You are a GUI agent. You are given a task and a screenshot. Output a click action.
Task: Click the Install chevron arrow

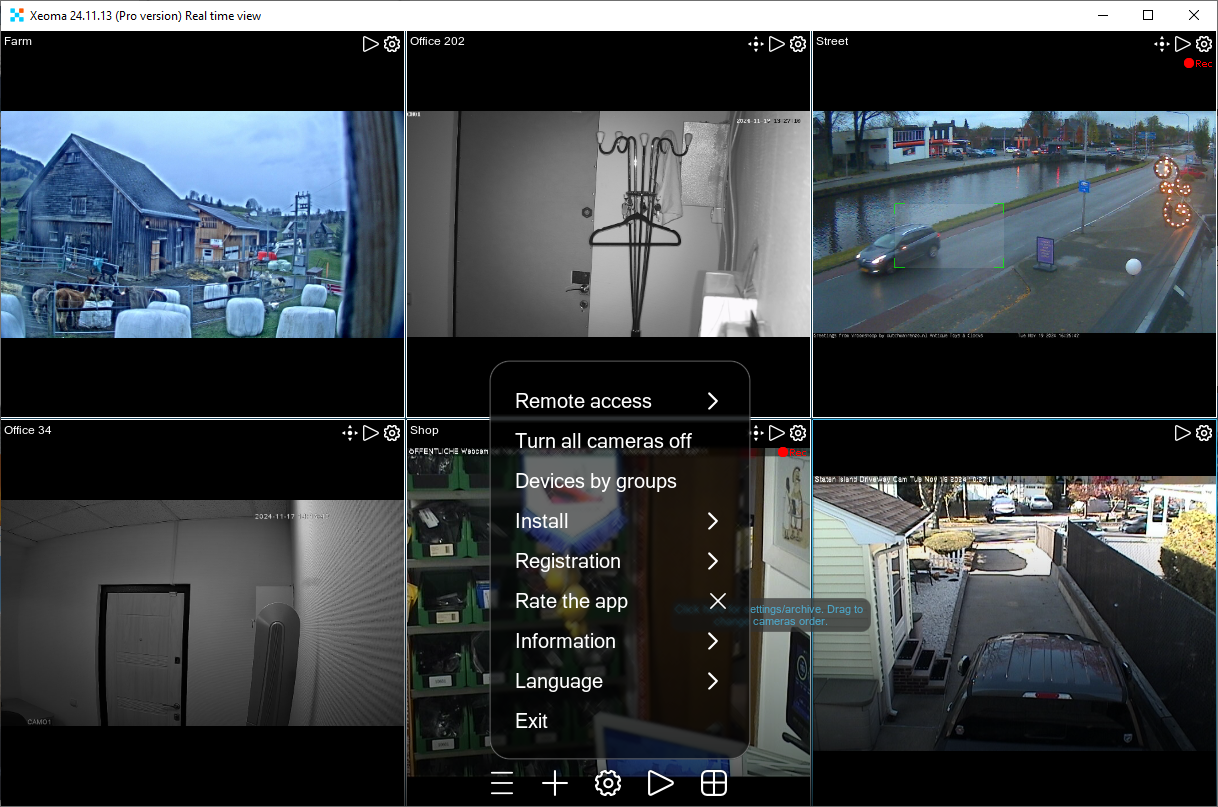pyautogui.click(x=713, y=521)
